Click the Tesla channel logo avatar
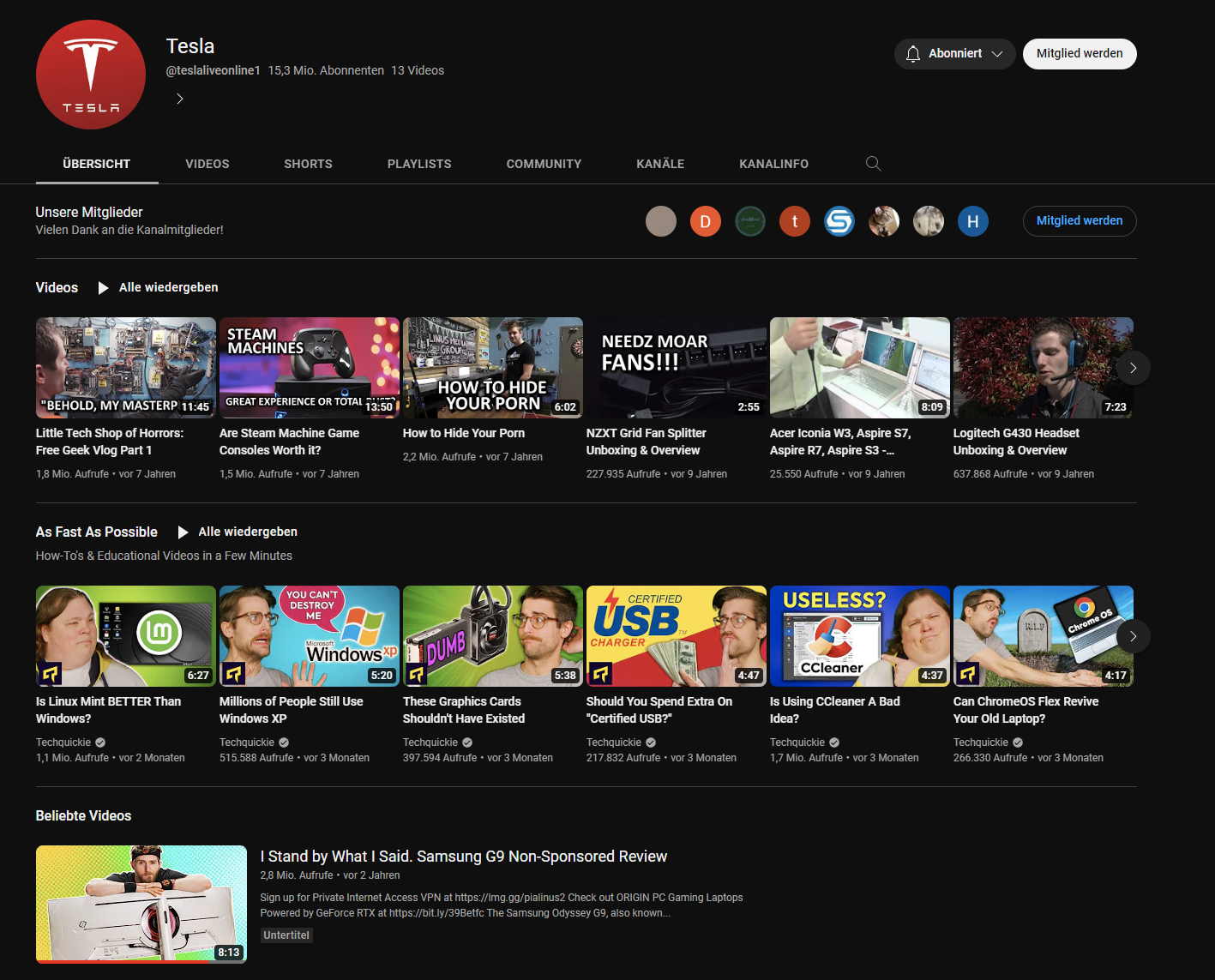This screenshot has height=980, width=1215. pos(91,75)
